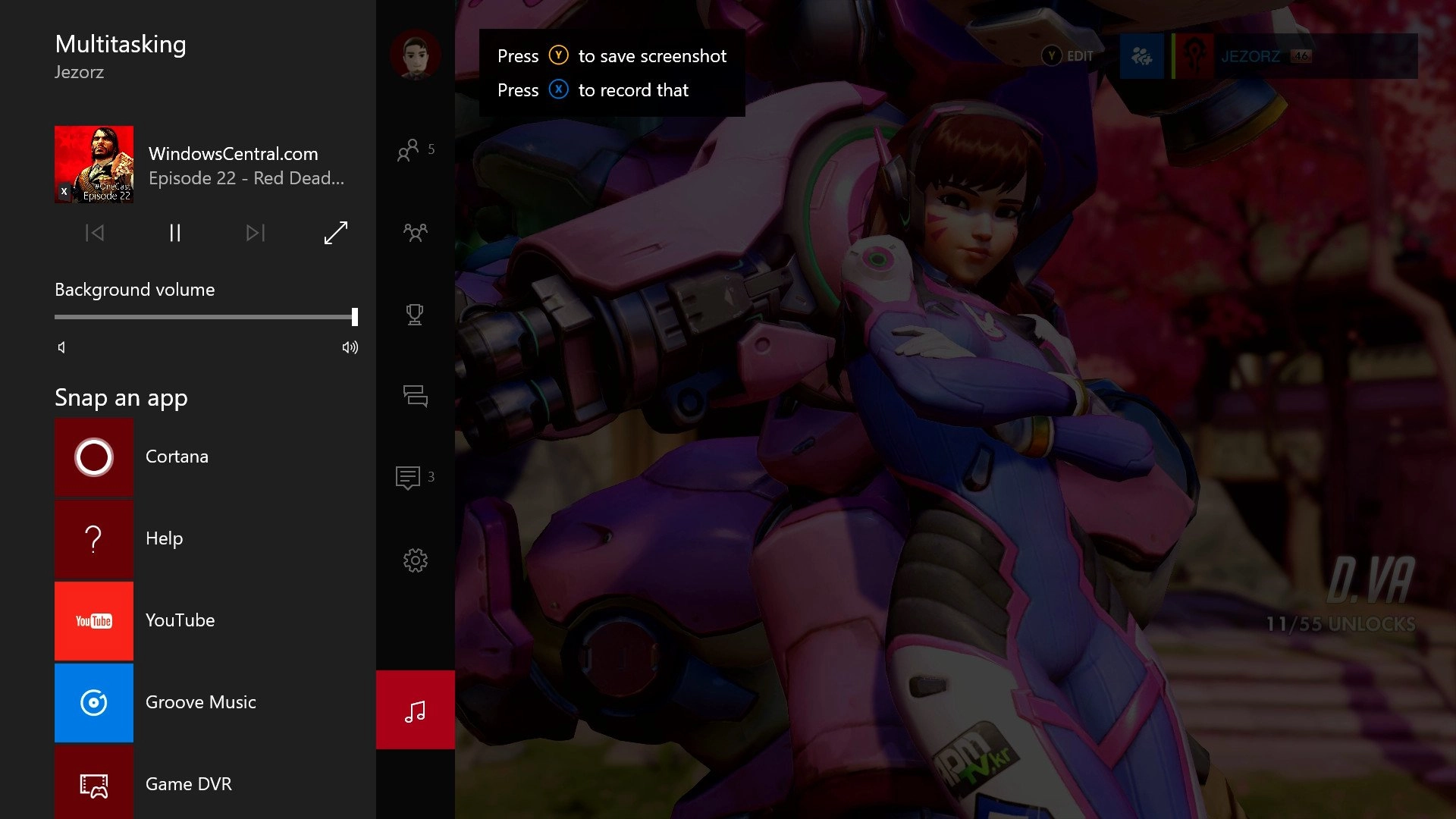This screenshot has width=1456, height=819.
Task: Snap the YouTube app
Action: 94,621
